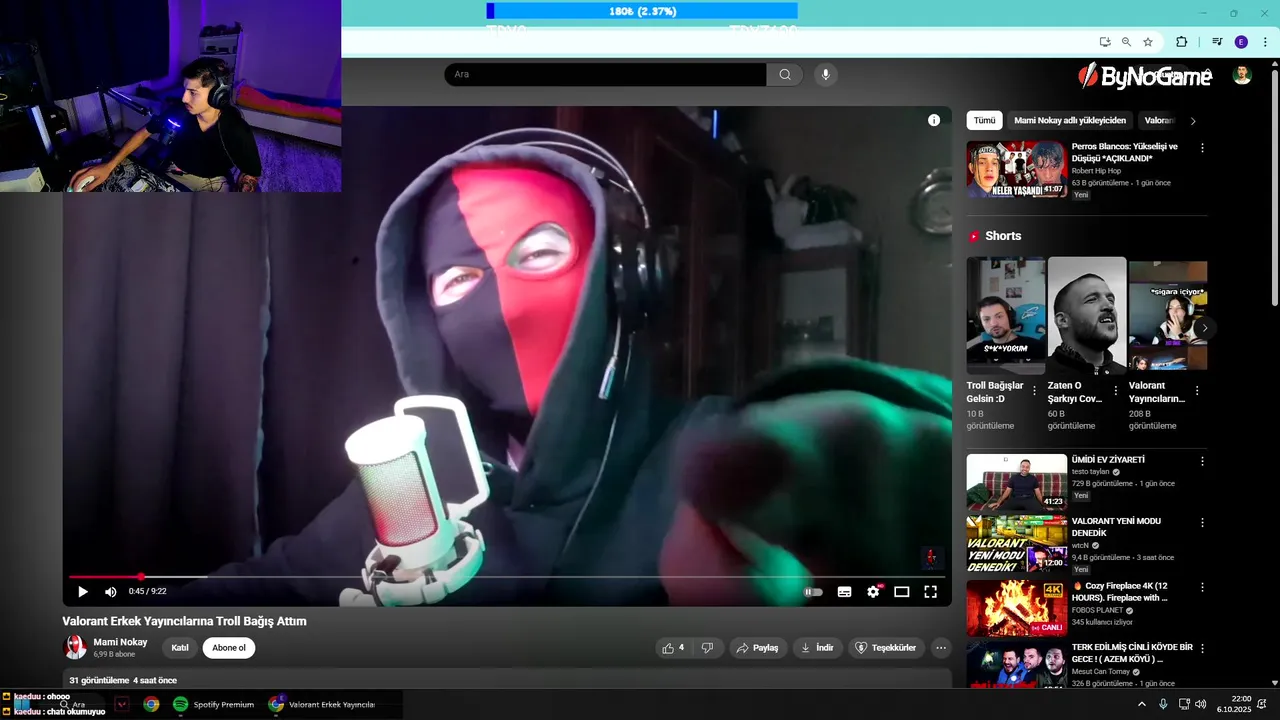Click the zoom magnifier in address bar
The image size is (1280, 720).
pos(1126,42)
